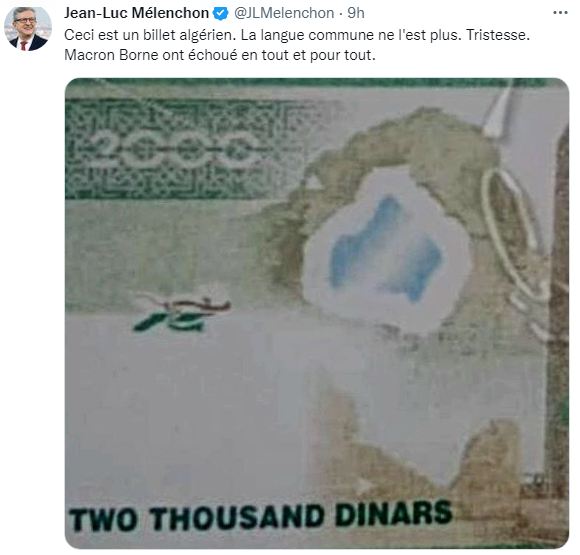The width and height of the screenshot is (580, 555).
Task: Open the @JLMelenchon handle link
Action: pos(284,13)
